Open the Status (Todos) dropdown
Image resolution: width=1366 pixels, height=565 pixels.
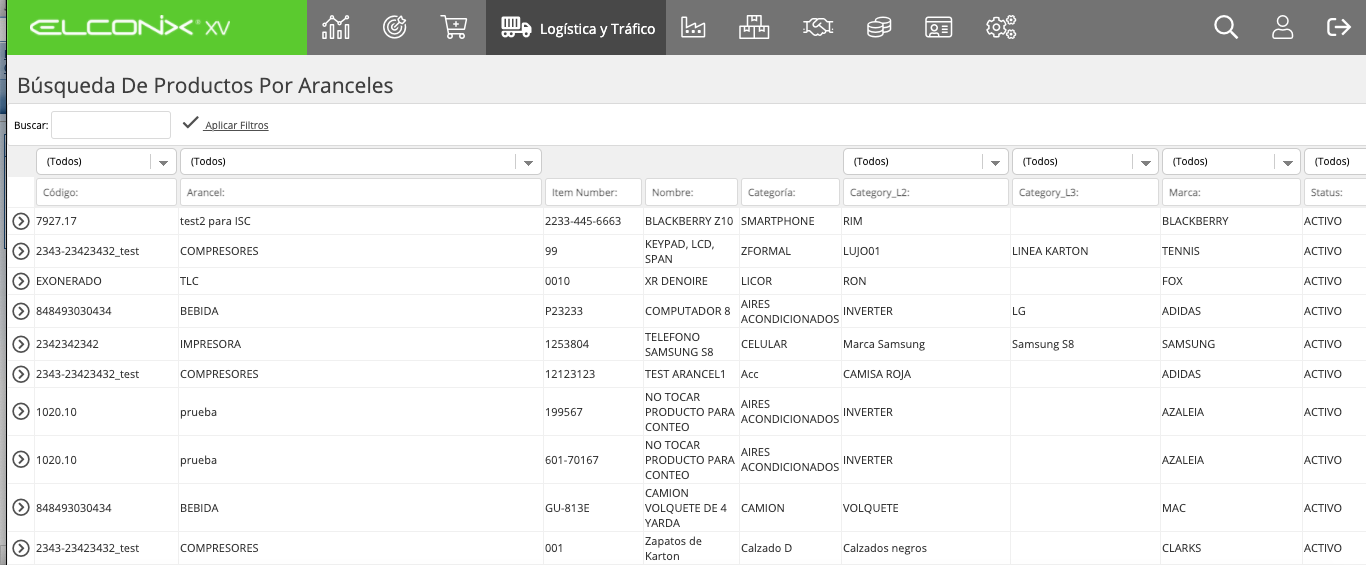click(1335, 161)
